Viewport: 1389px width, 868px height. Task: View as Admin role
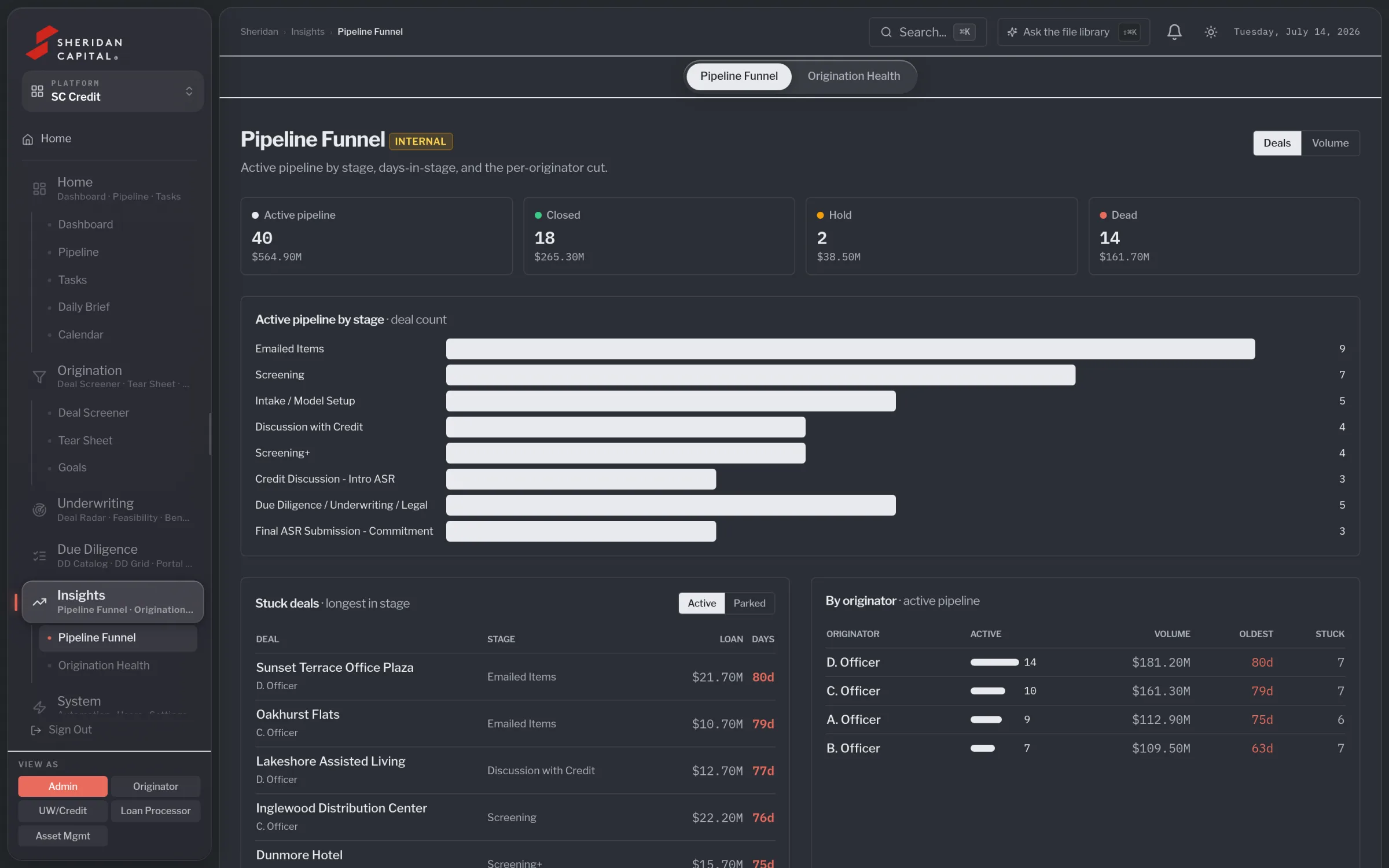(x=63, y=786)
